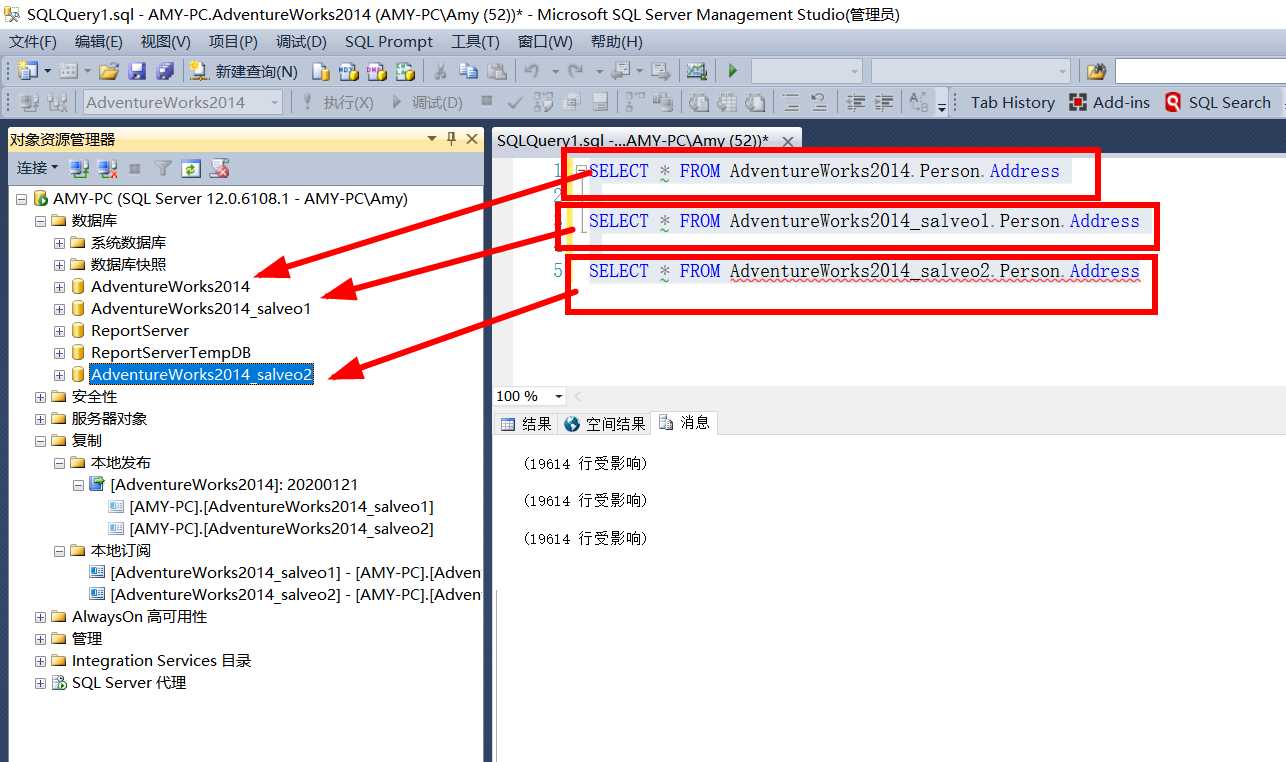Click the Find in Files icon

tap(1097, 71)
